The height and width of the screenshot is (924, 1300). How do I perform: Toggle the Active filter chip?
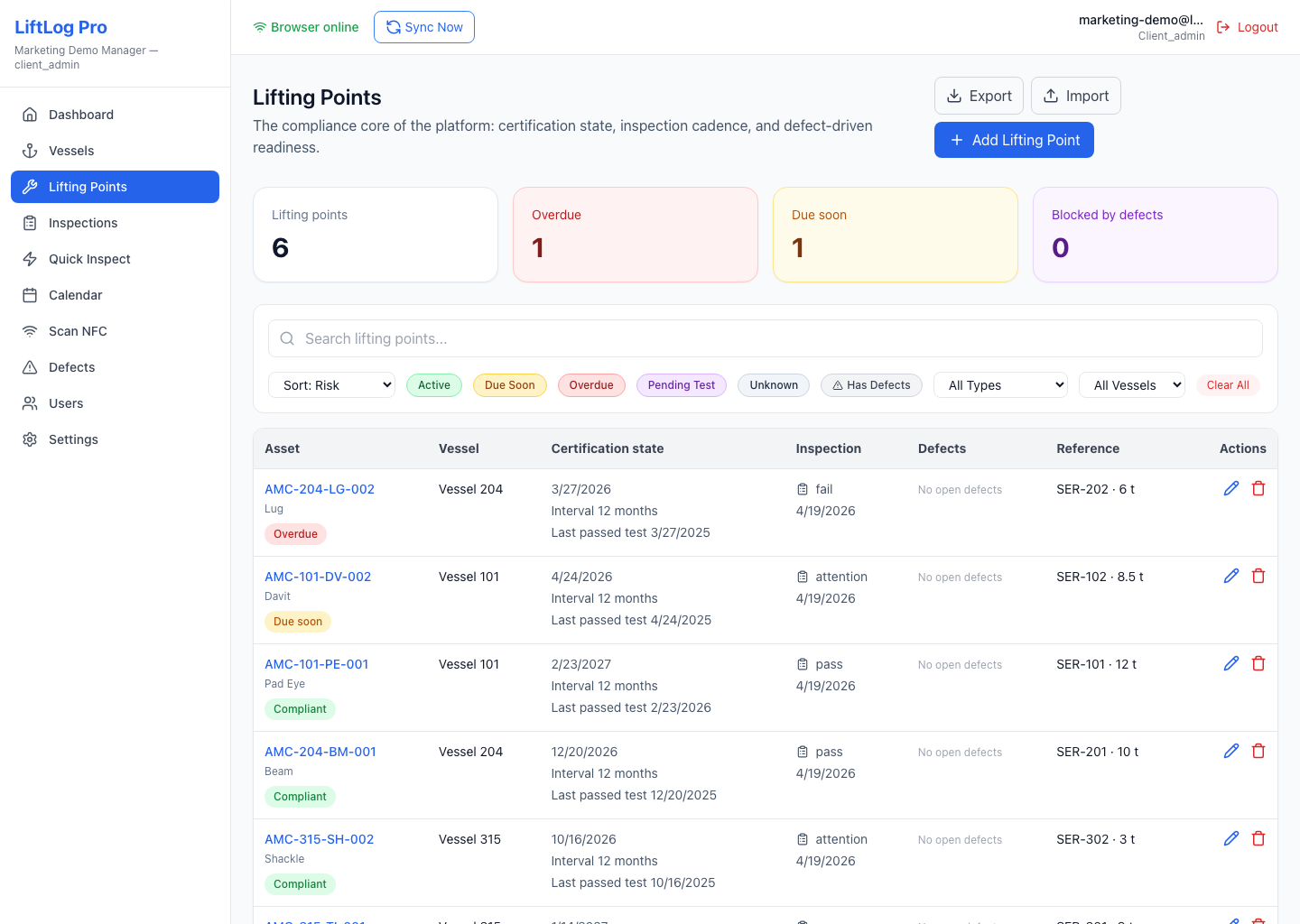[434, 385]
